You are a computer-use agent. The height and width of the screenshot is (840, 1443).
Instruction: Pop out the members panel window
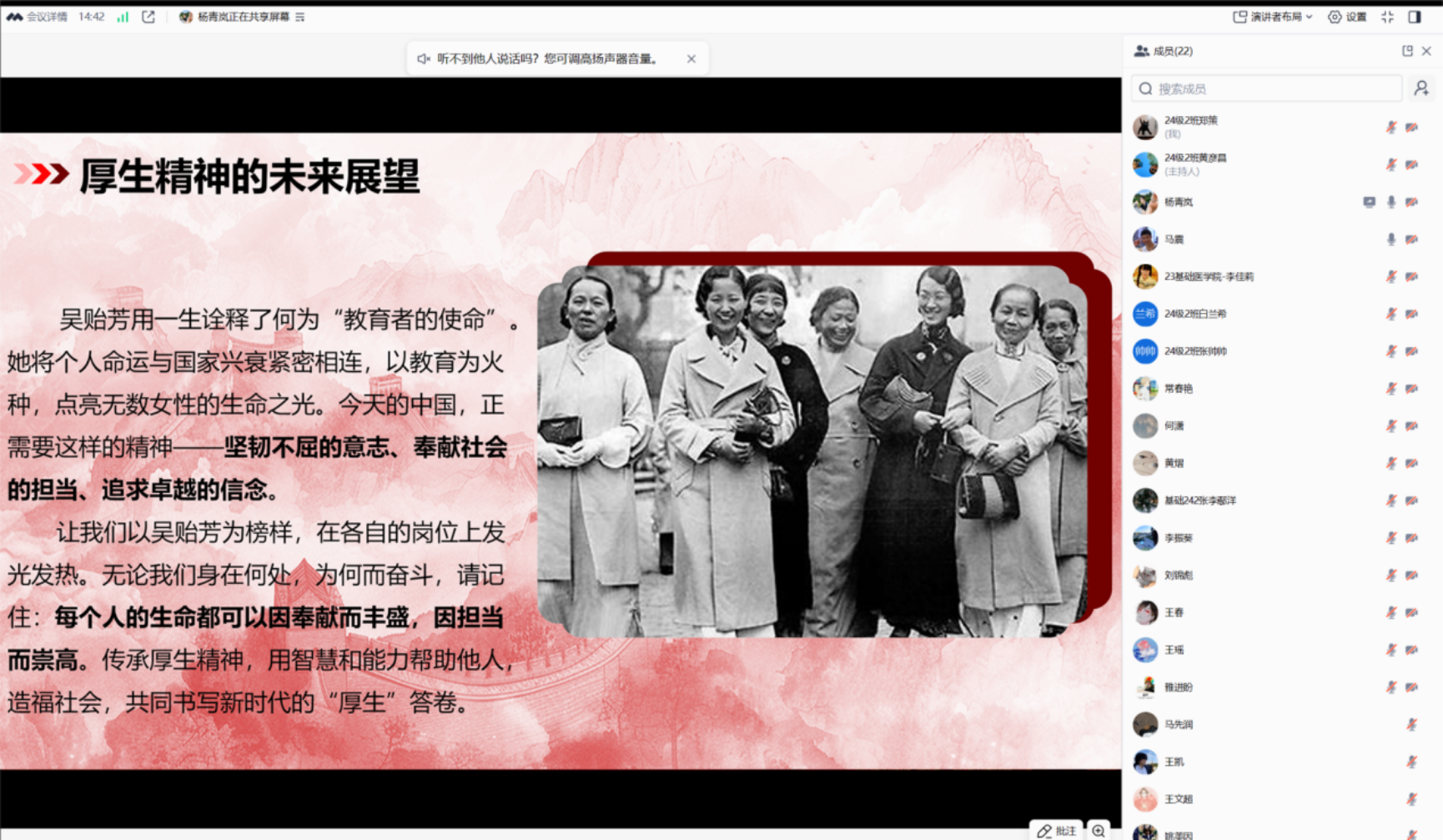[1407, 51]
